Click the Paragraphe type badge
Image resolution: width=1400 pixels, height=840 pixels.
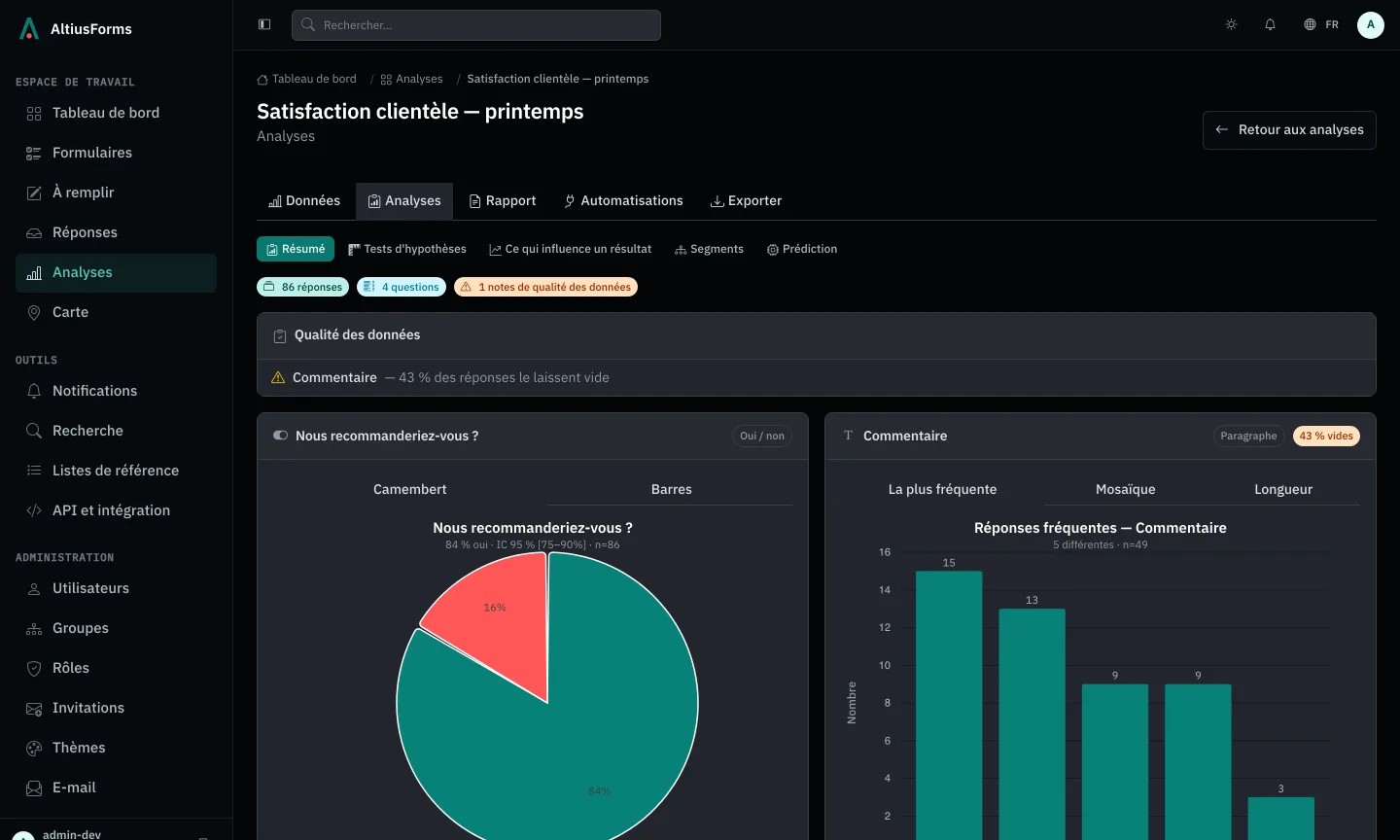point(1248,436)
